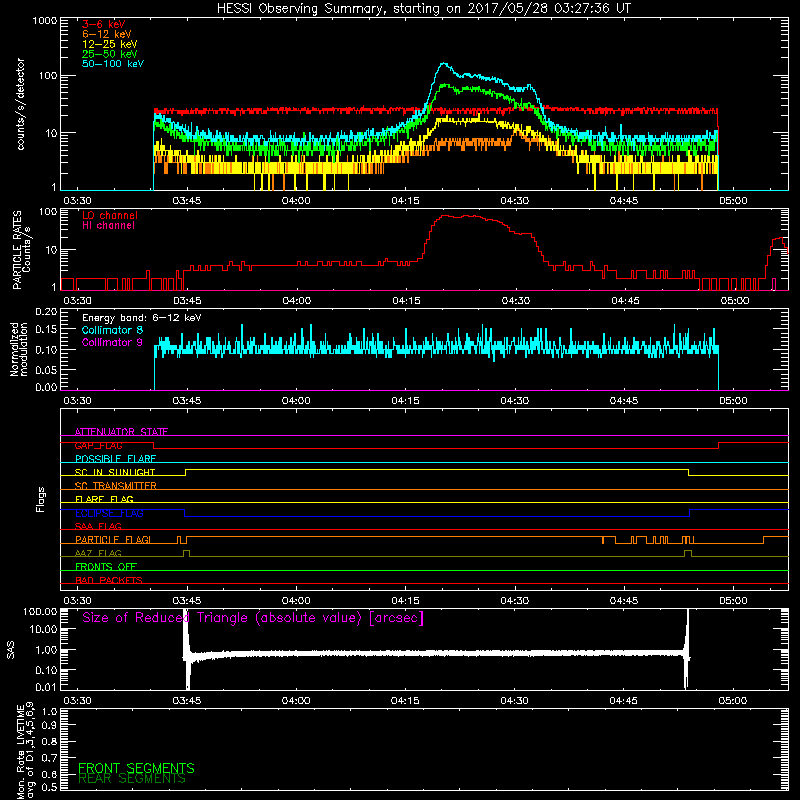This screenshot has width=800, height=800.
Task: Click the BAD_PACKETS flag label
Action: 109,580
